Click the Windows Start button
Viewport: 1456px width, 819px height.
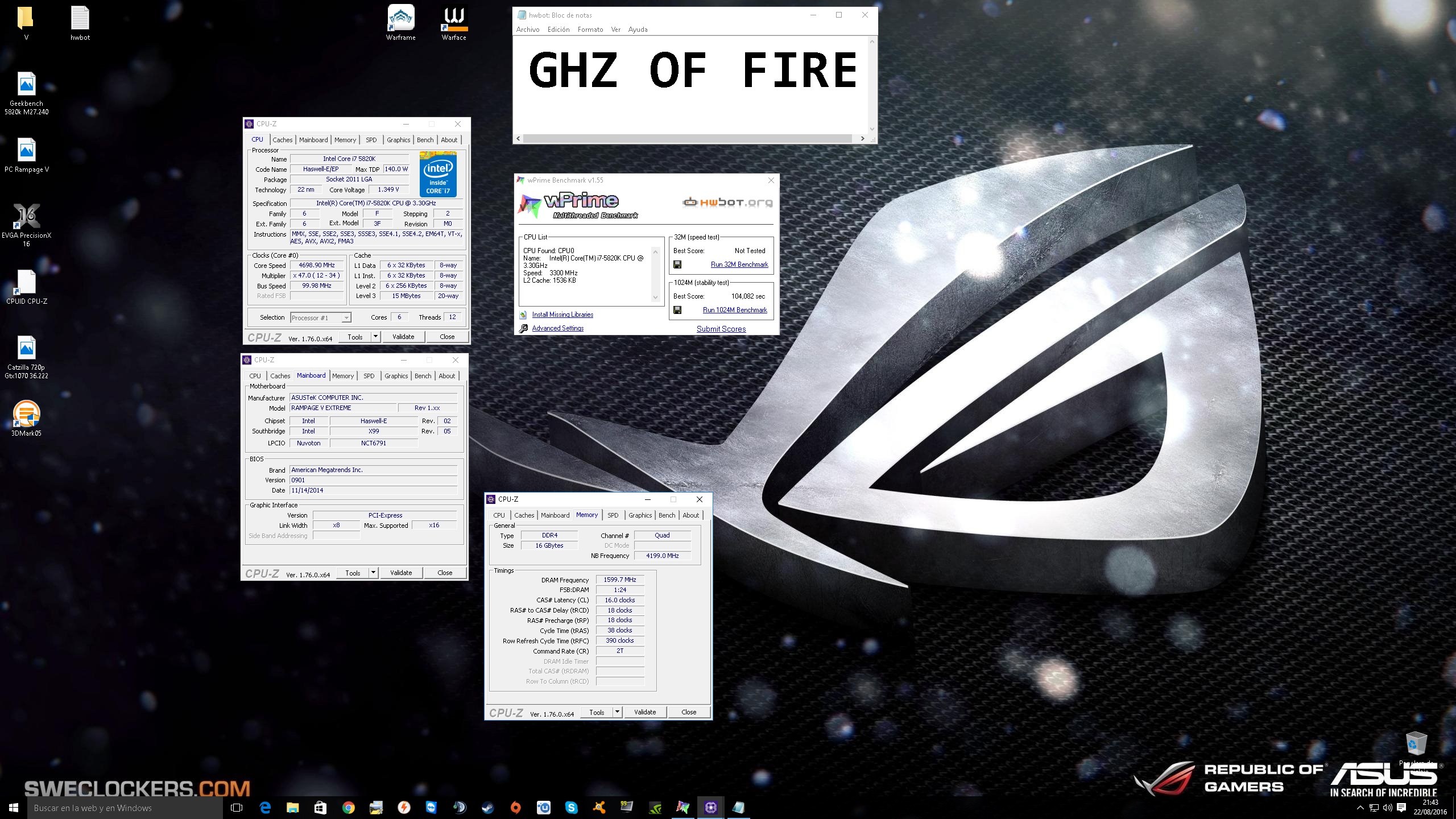tap(14, 808)
